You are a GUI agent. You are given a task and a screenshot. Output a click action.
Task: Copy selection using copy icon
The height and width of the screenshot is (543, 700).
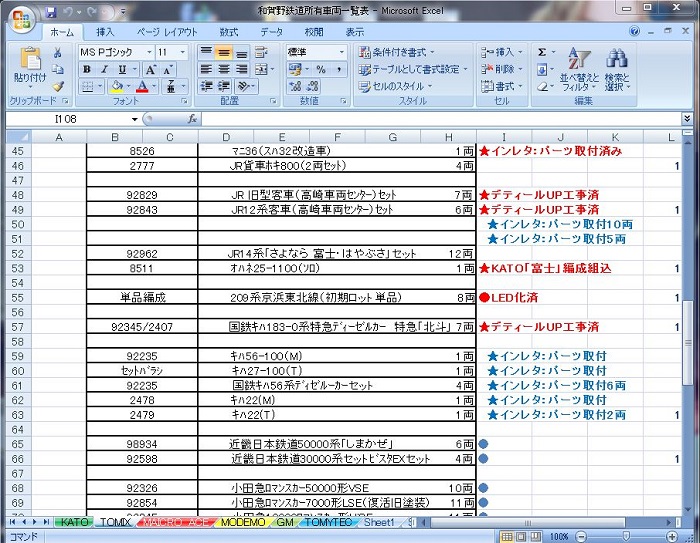pos(58,69)
